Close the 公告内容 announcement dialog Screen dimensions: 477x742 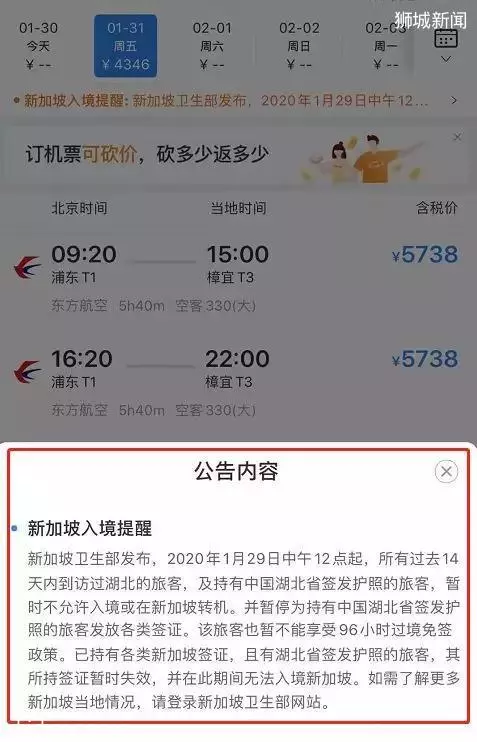tap(446, 471)
